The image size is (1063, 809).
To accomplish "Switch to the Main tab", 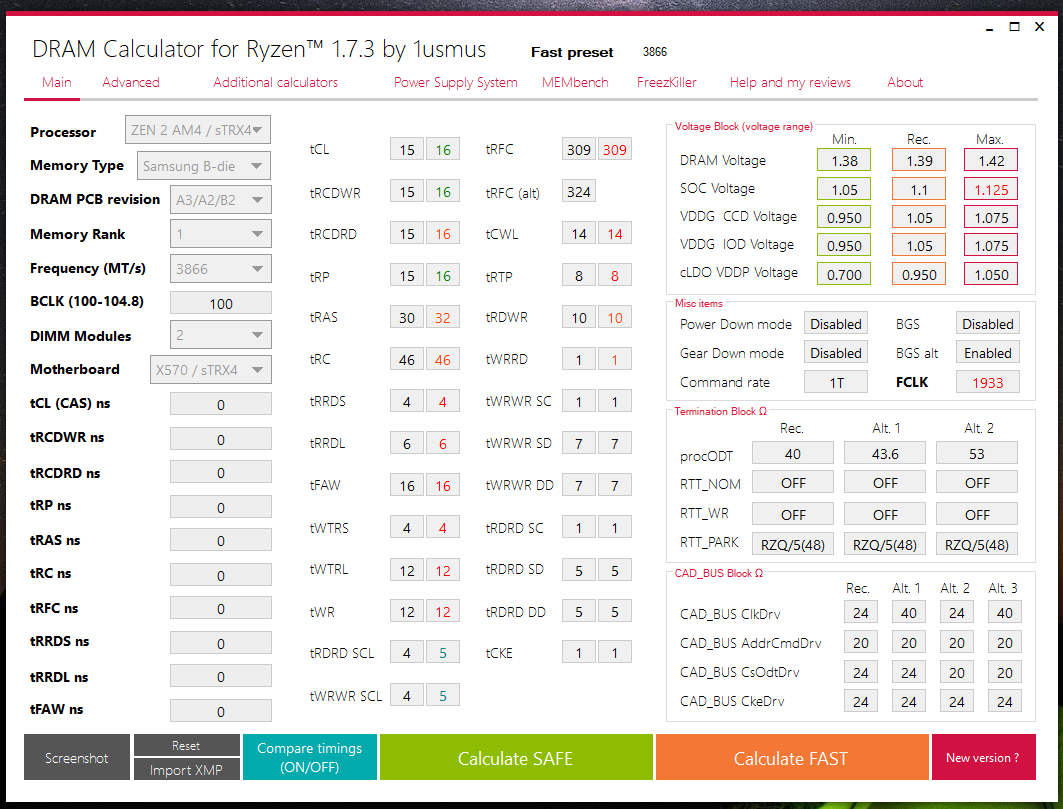I will [56, 82].
